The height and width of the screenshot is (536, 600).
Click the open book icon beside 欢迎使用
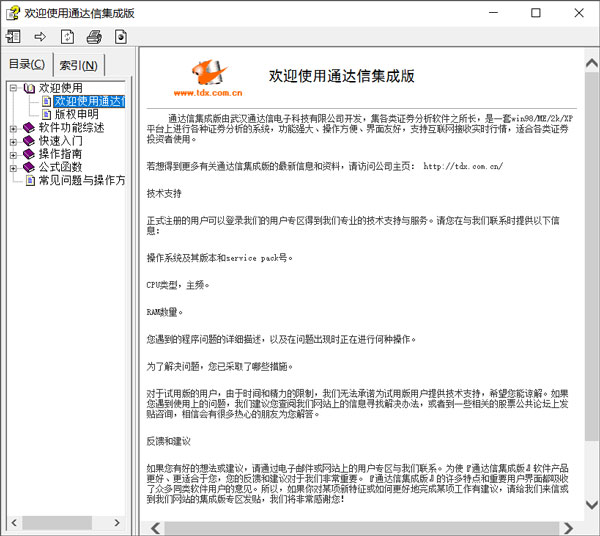[29, 88]
